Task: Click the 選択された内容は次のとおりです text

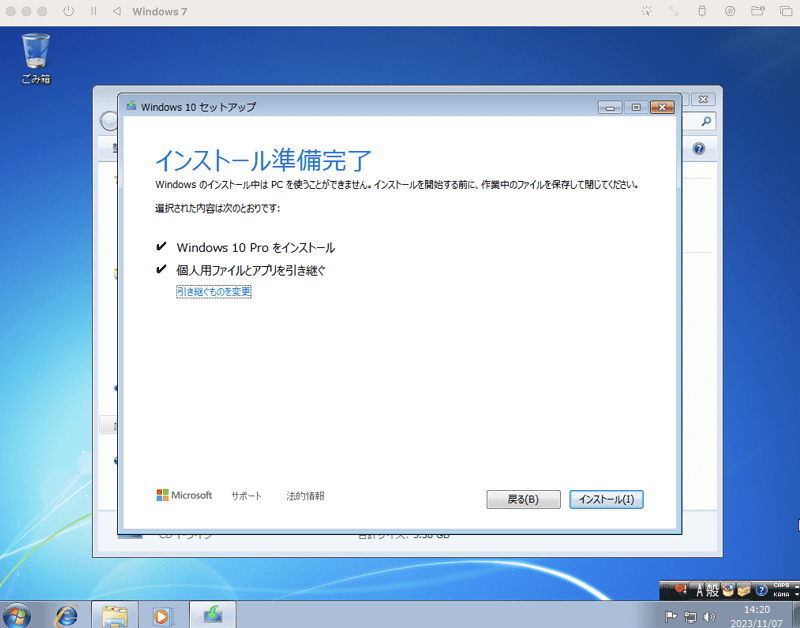Action: pyautogui.click(x=217, y=208)
